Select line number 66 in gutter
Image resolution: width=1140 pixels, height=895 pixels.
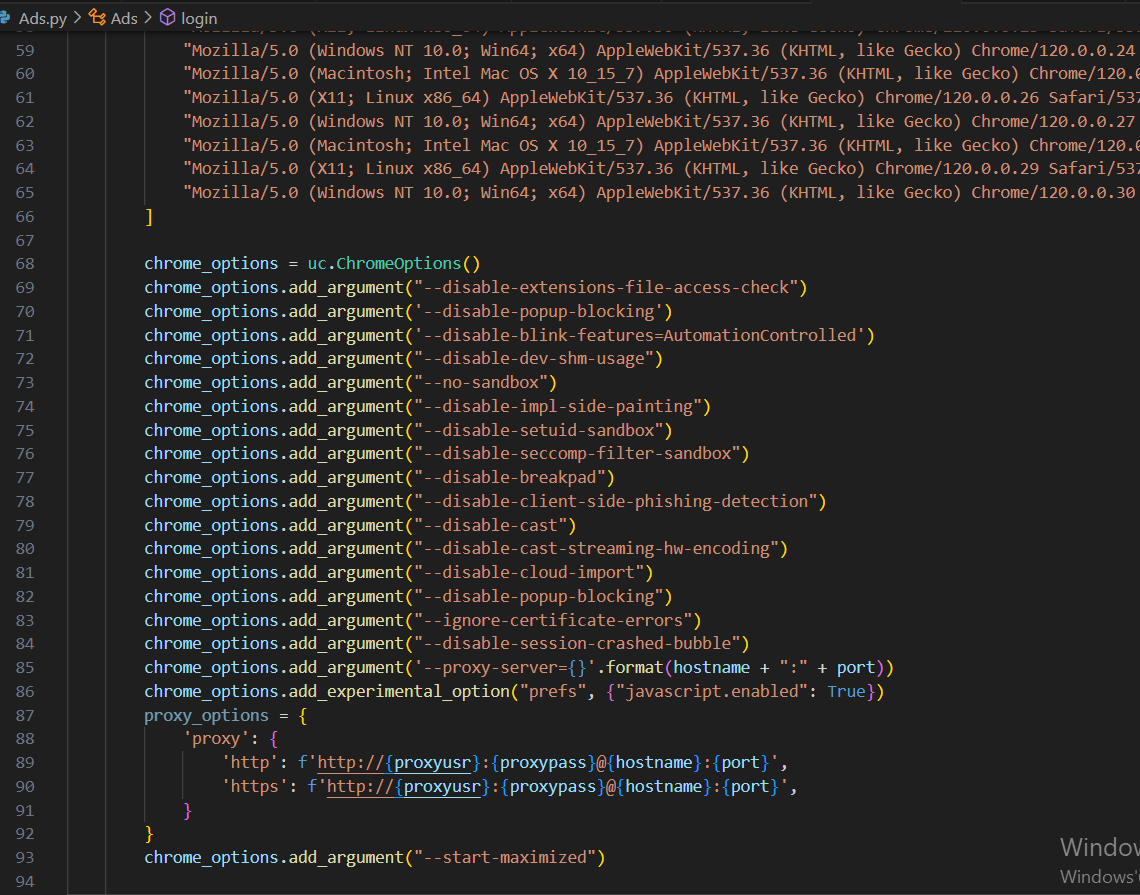coord(25,217)
